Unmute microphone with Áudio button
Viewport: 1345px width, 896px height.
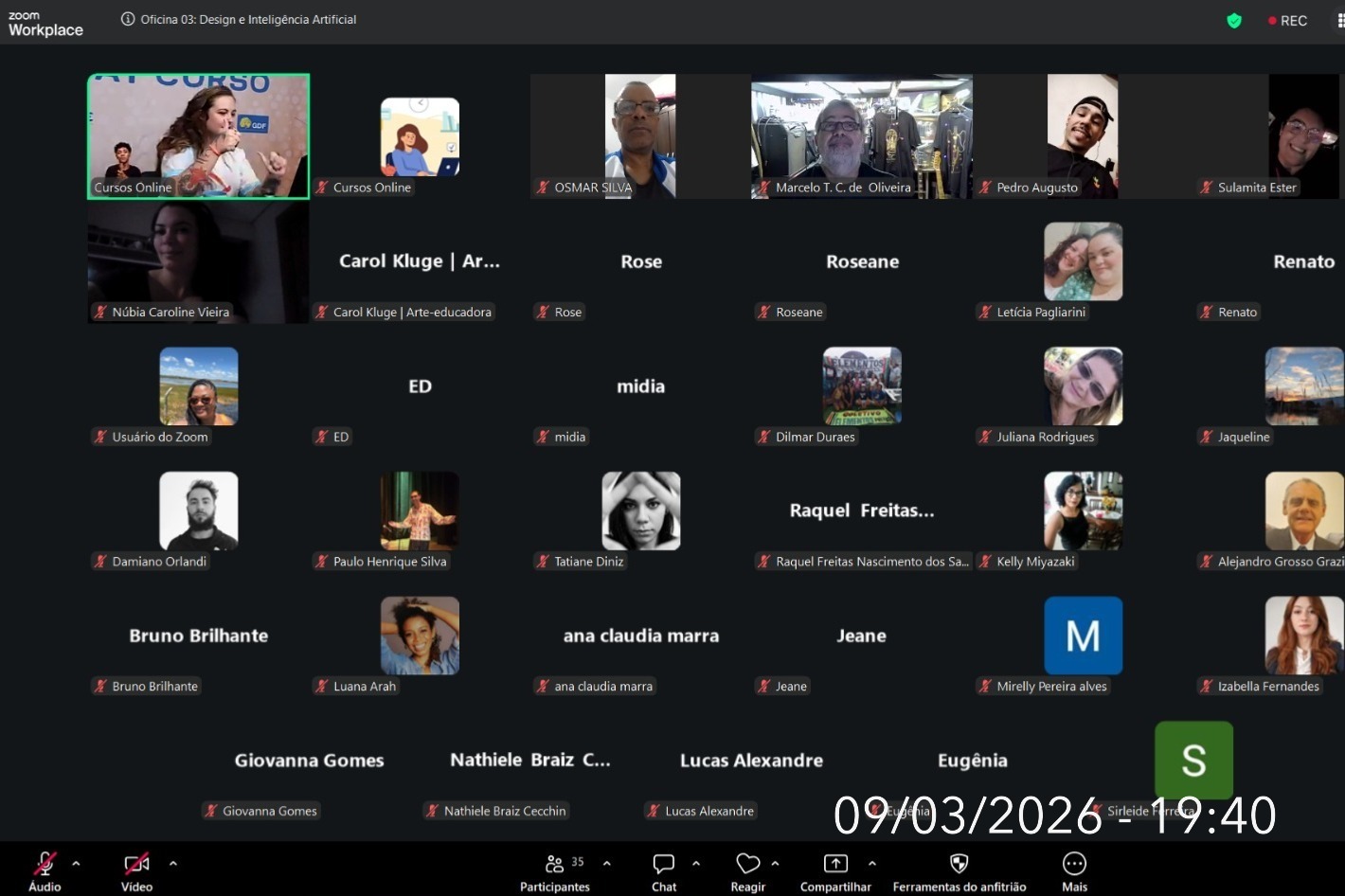pyautogui.click(x=45, y=871)
